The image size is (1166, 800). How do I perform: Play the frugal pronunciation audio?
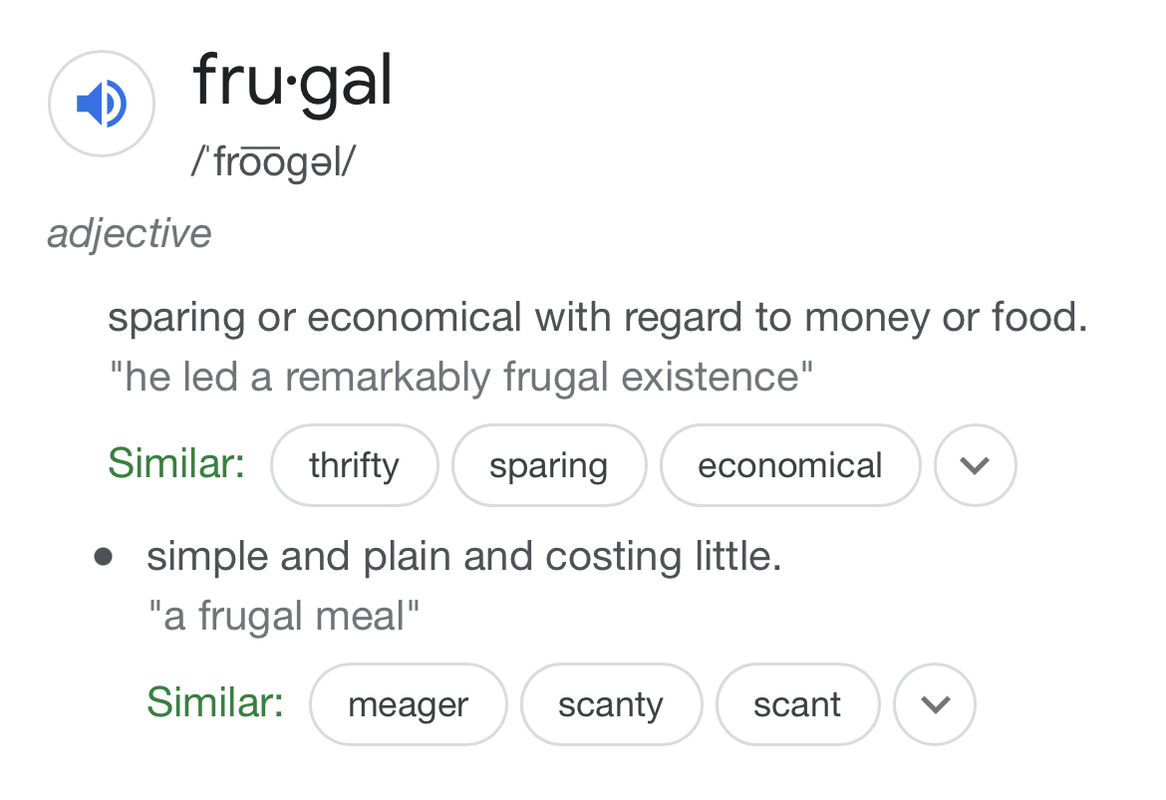(x=102, y=103)
